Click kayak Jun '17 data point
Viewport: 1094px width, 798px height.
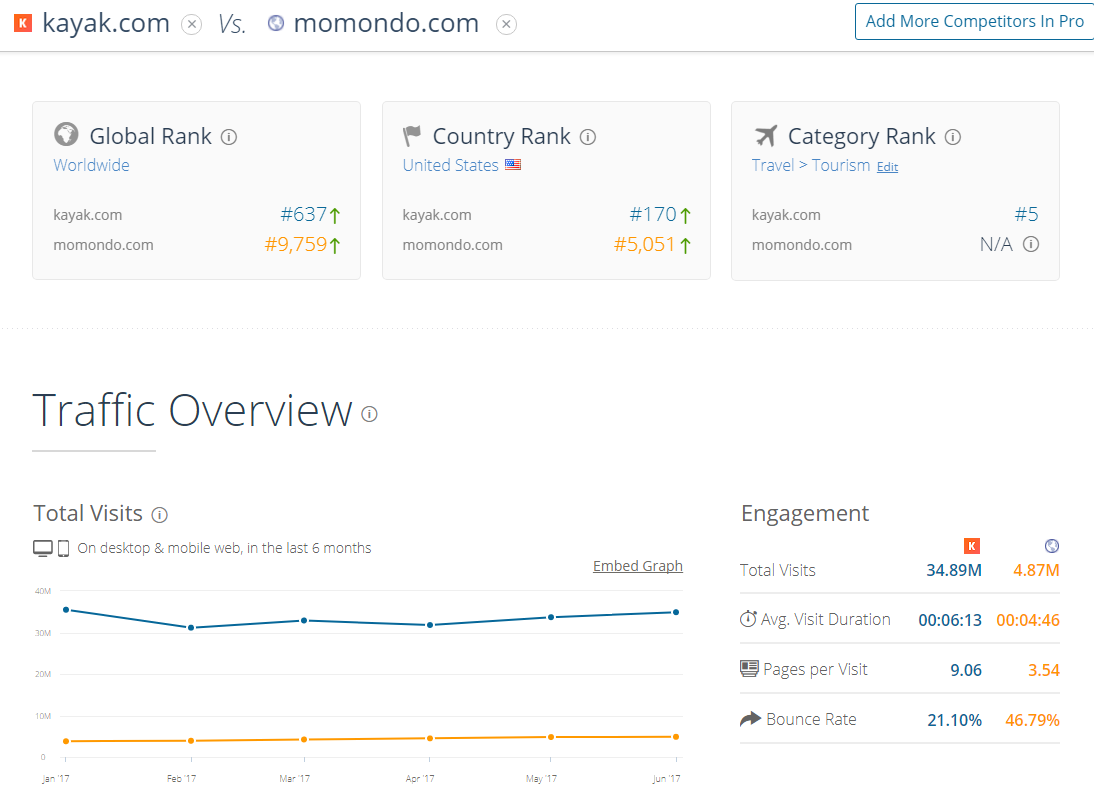[x=676, y=612]
